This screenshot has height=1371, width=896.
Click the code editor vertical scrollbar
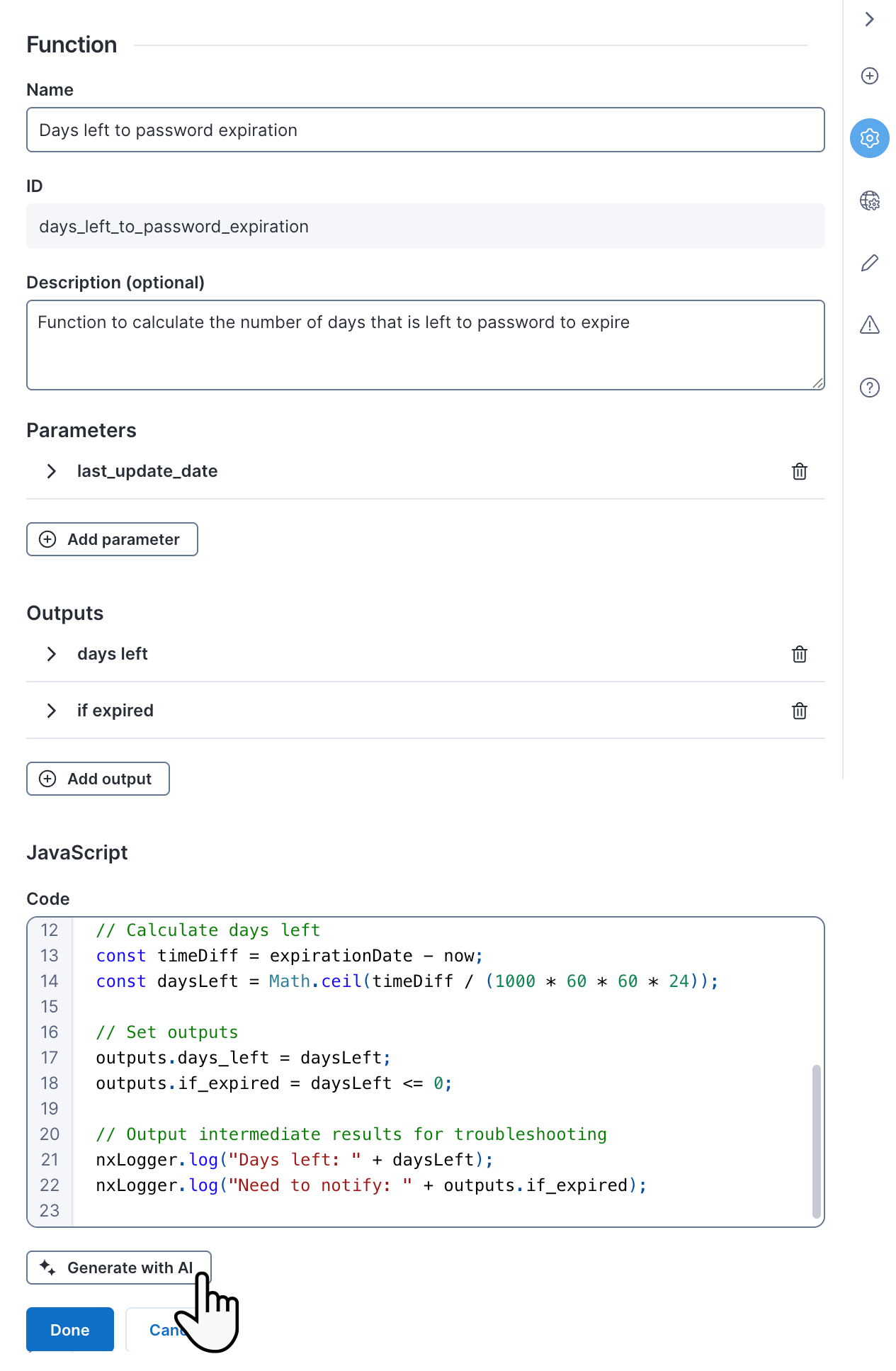coord(816,1141)
